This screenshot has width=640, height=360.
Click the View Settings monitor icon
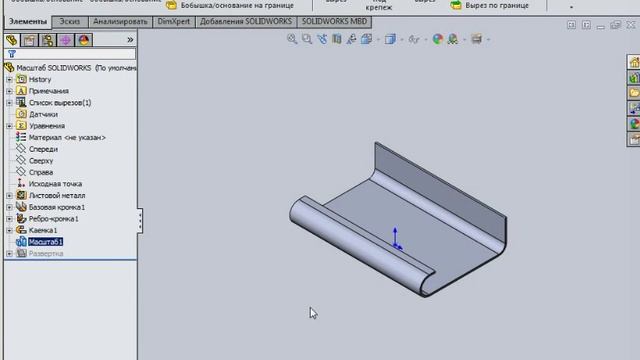tap(476, 39)
